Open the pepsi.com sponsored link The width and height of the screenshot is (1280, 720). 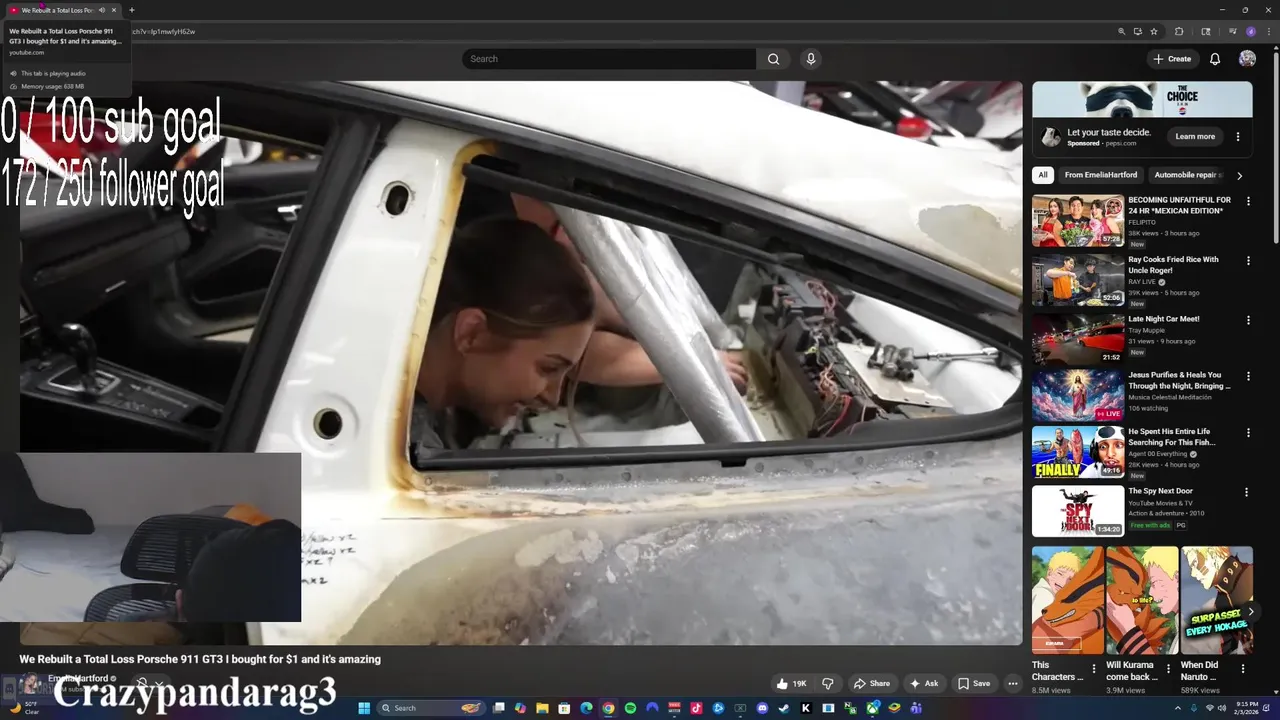point(1121,143)
